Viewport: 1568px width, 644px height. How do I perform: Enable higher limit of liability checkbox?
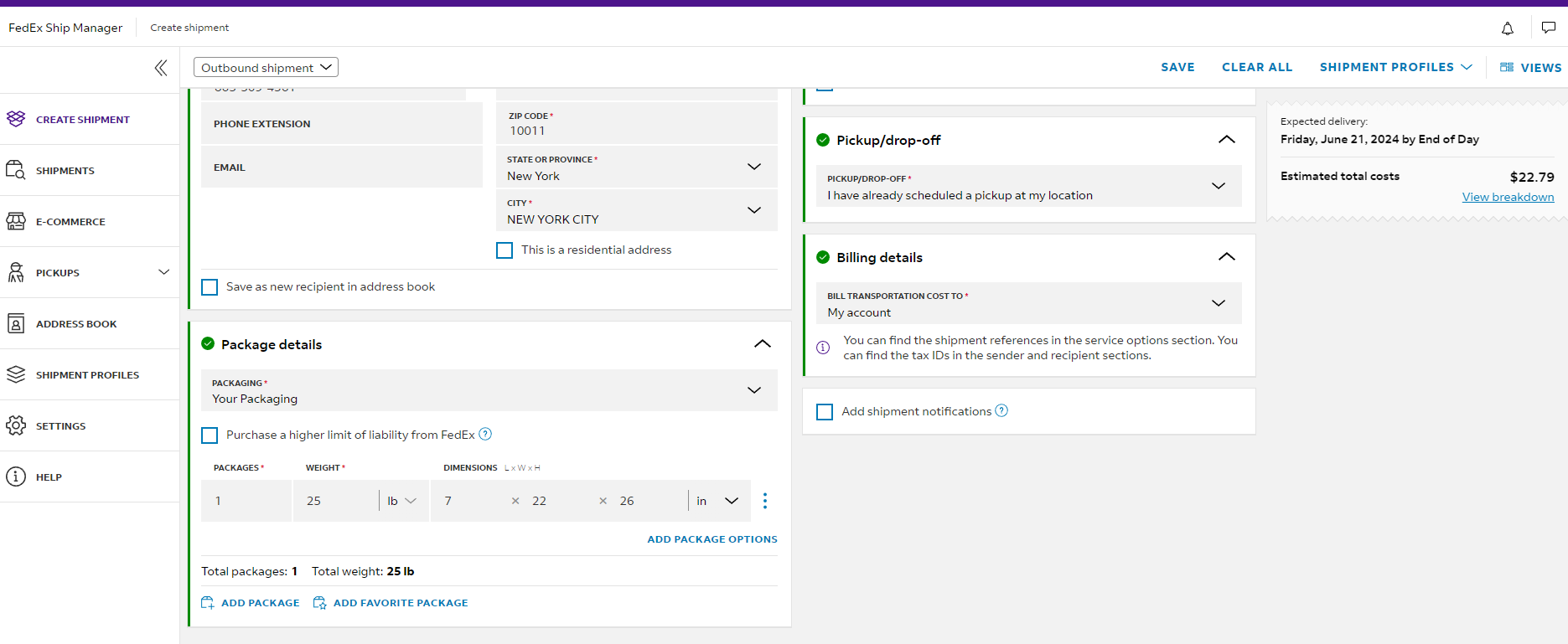click(210, 435)
